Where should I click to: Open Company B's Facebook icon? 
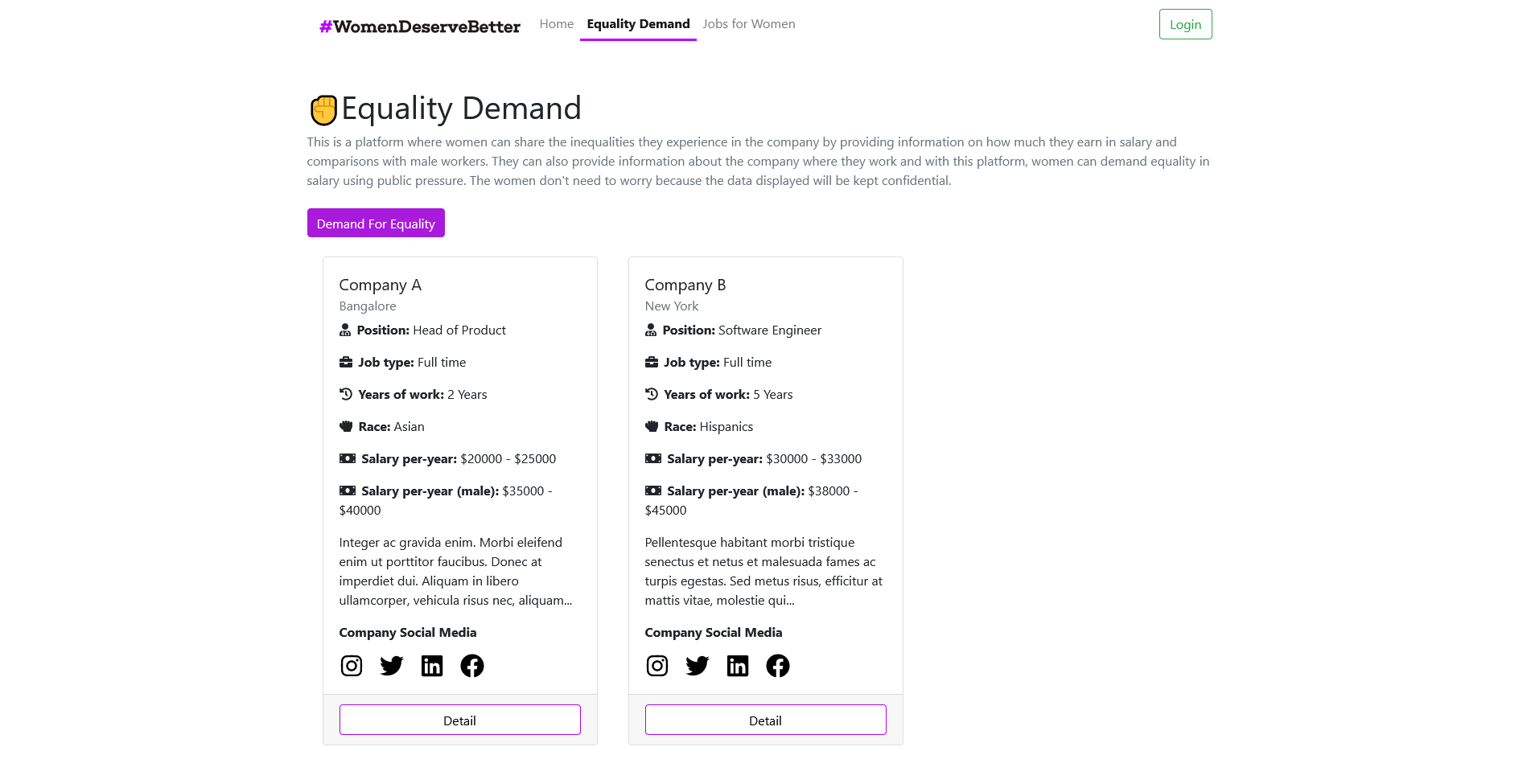click(x=778, y=666)
